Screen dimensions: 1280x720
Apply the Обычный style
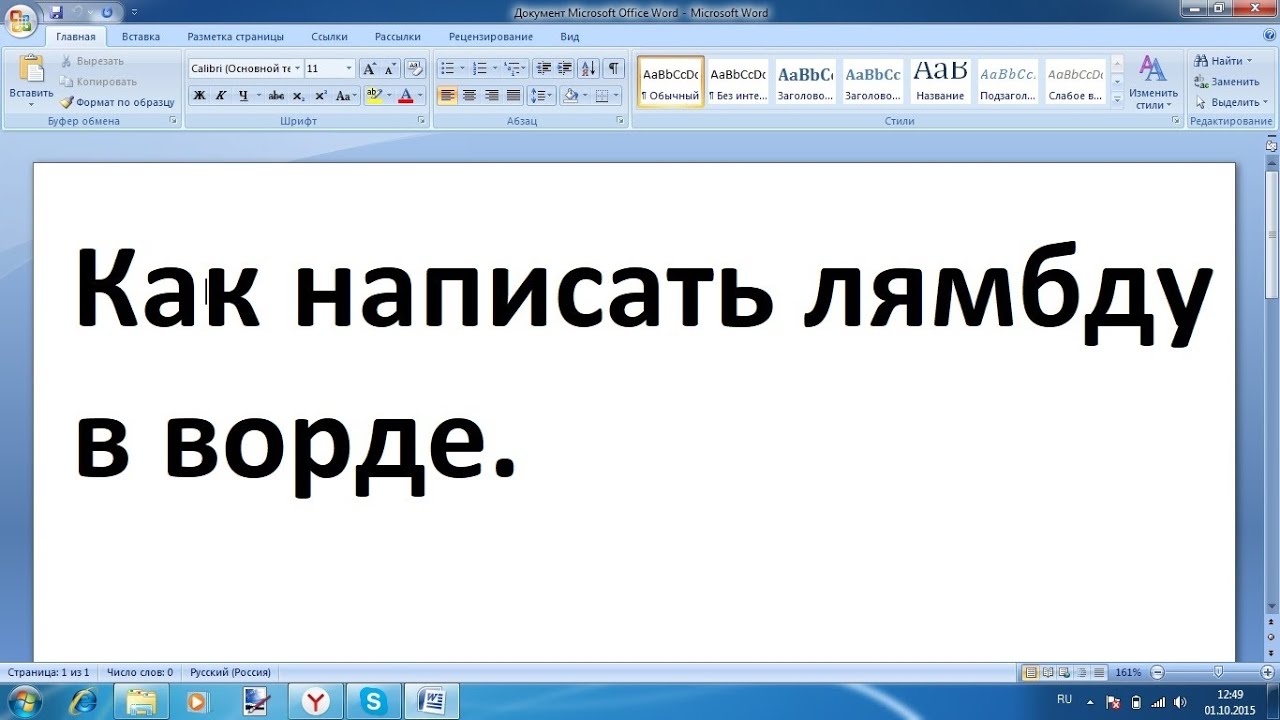point(671,81)
